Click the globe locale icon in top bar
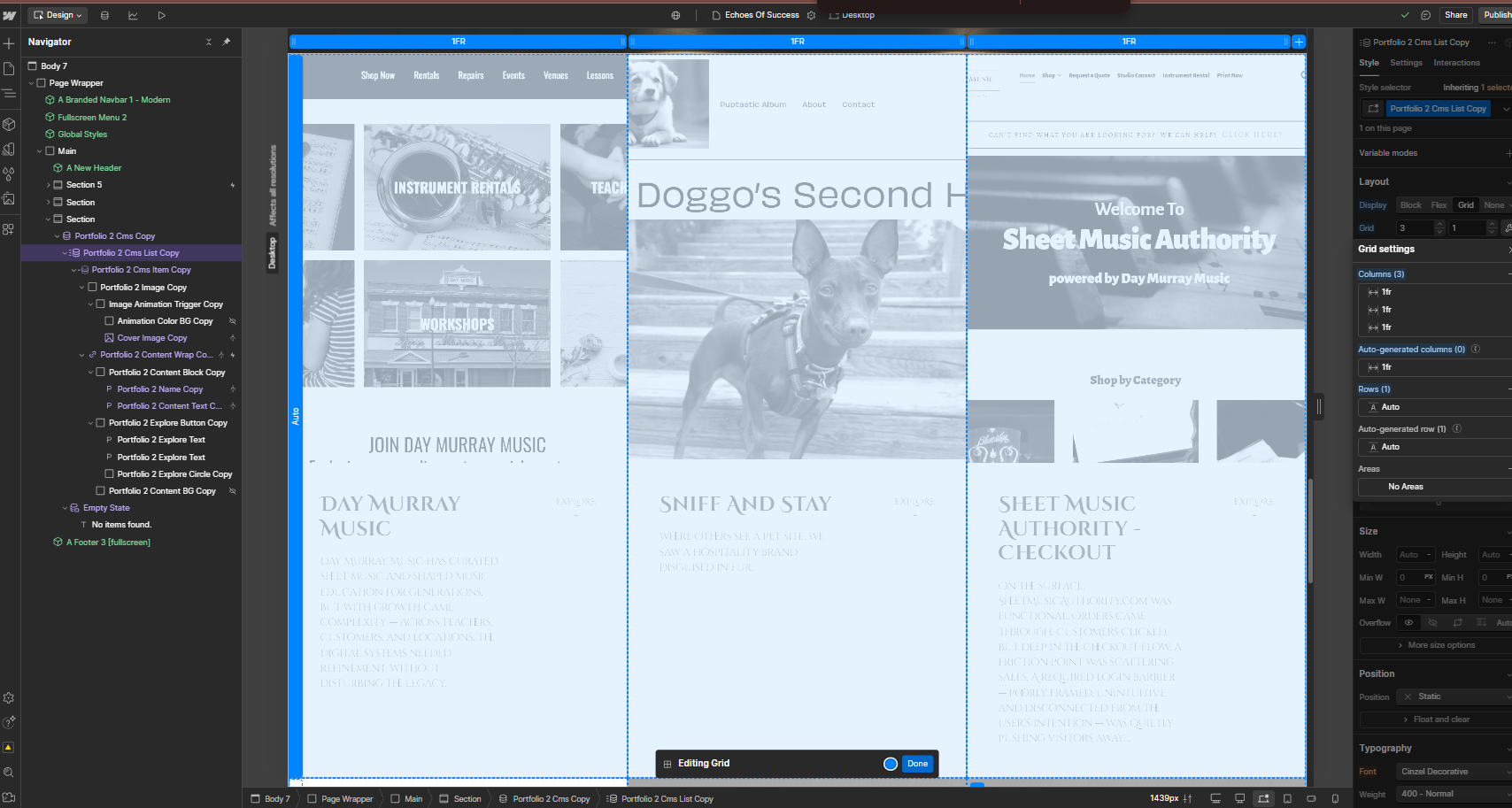 (676, 15)
